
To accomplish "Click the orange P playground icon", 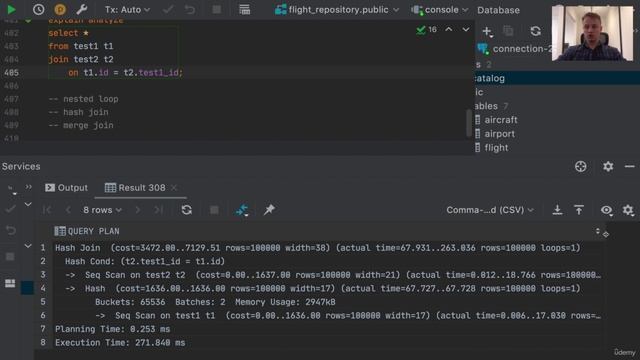I will pos(60,9).
